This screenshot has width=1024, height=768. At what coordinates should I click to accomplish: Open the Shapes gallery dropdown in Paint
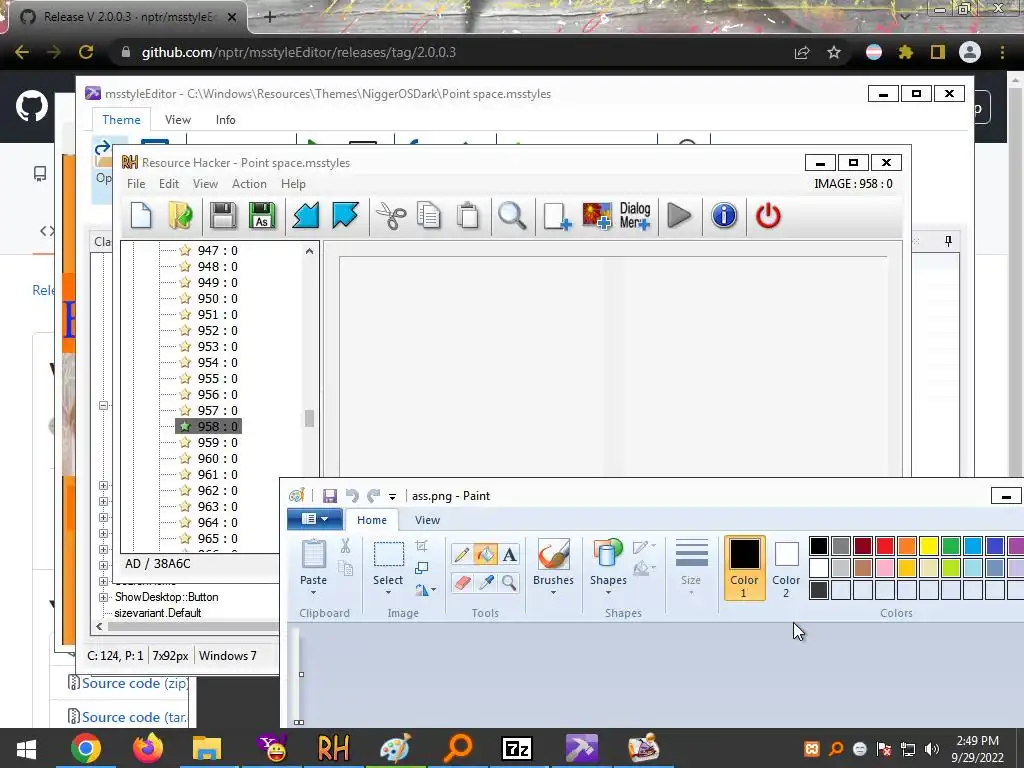click(608, 593)
